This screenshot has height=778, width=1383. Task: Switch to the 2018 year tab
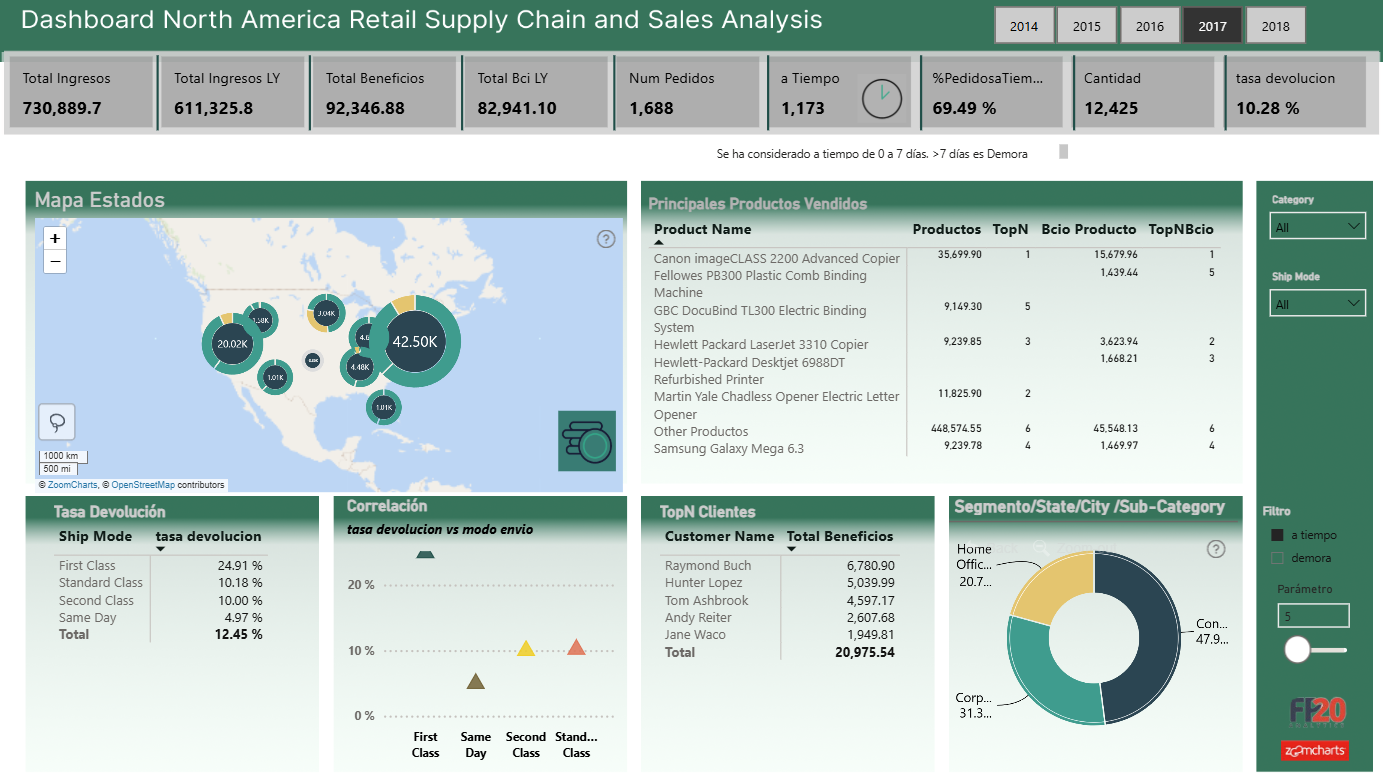[x=1276, y=26]
